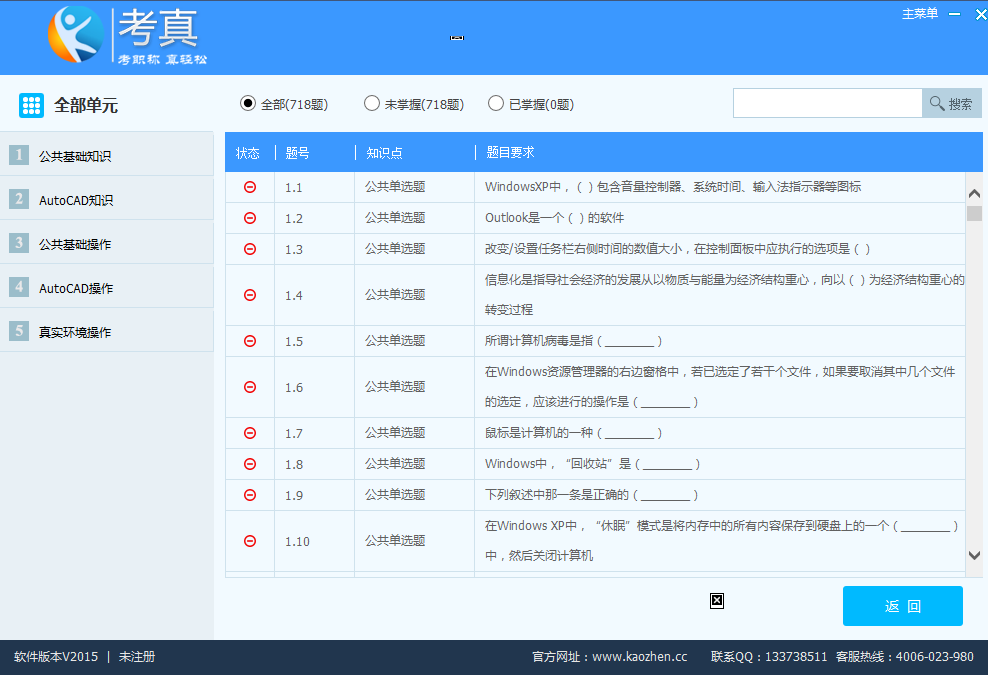Select the 已掌握(0题) radio button
Viewport: 988px width, 675px height.
point(496,103)
